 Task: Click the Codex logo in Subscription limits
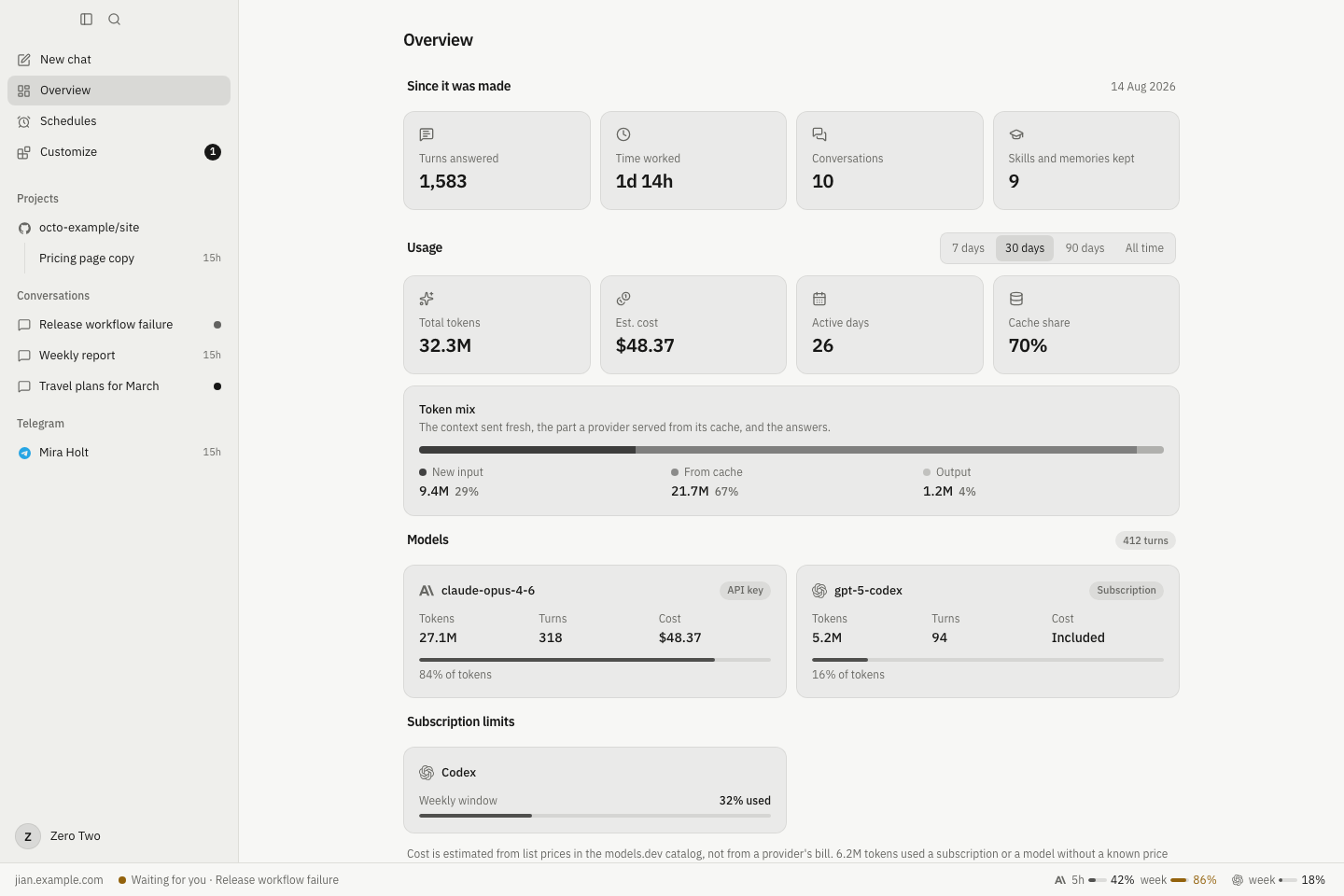tap(427, 773)
